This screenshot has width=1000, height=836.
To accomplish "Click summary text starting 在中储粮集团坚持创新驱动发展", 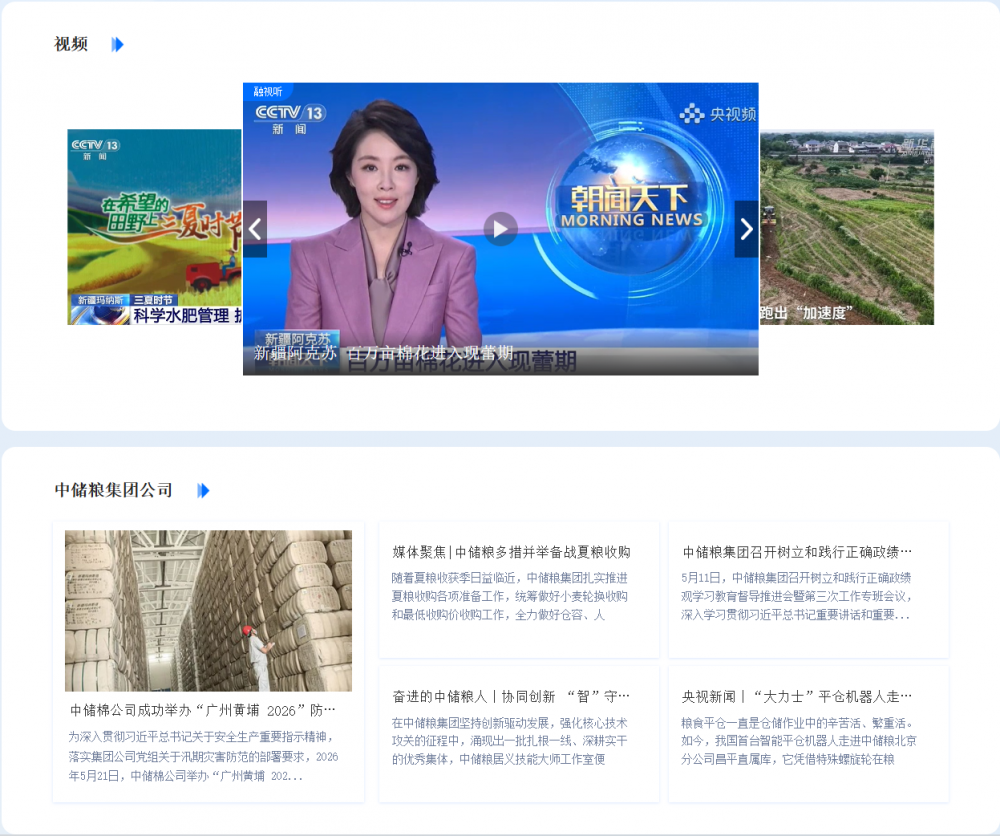I will (510, 741).
